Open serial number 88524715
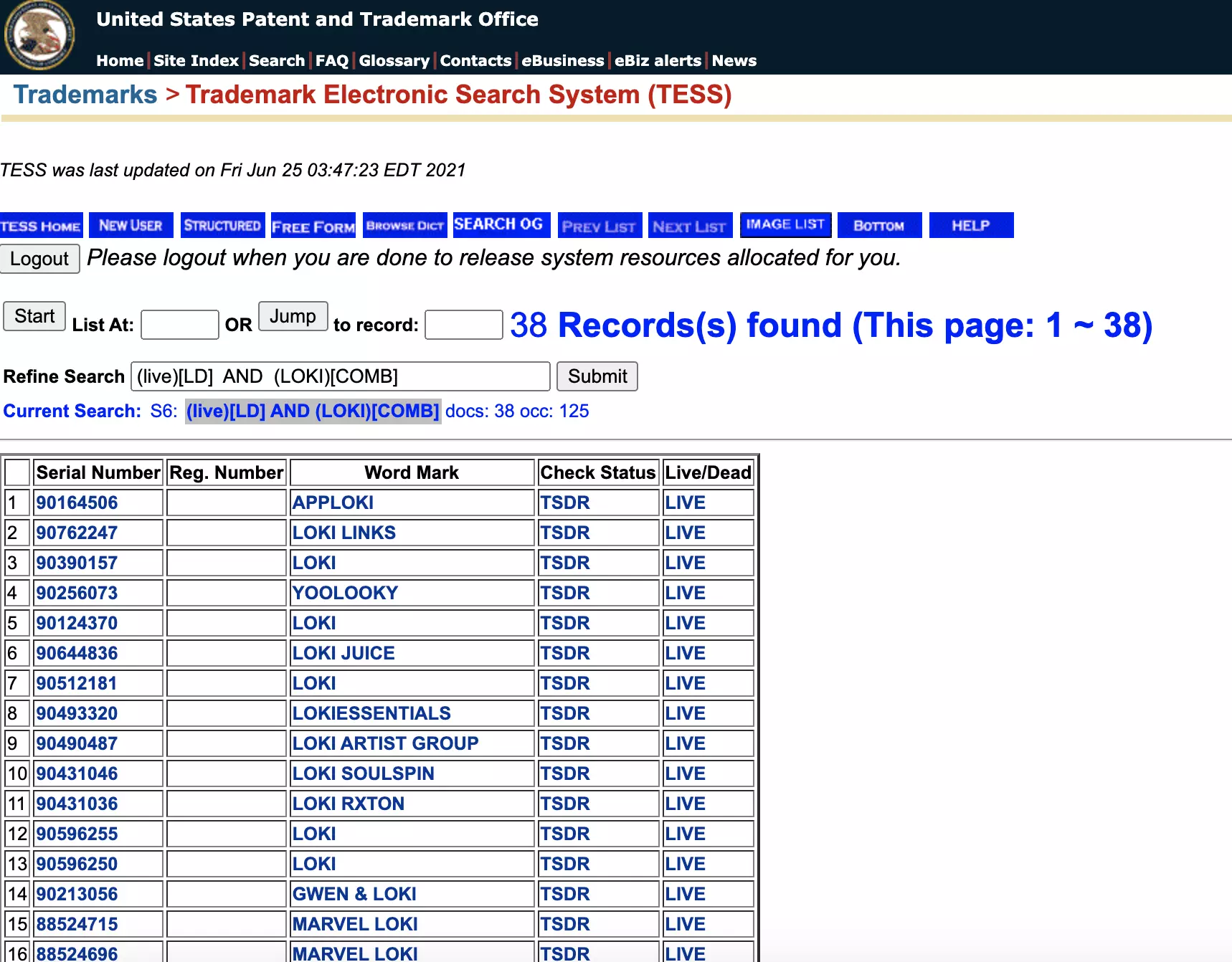The height and width of the screenshot is (962, 1232). (77, 924)
